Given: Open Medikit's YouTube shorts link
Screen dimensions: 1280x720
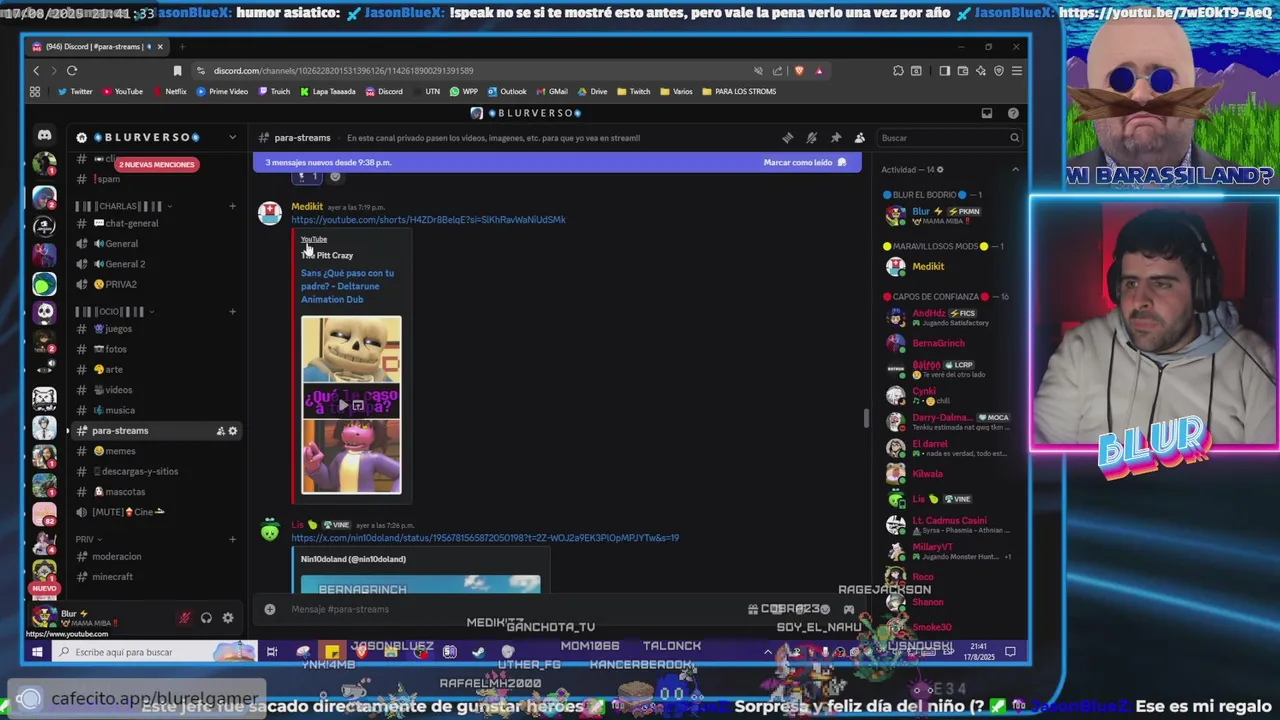Looking at the screenshot, I should click(x=428, y=219).
